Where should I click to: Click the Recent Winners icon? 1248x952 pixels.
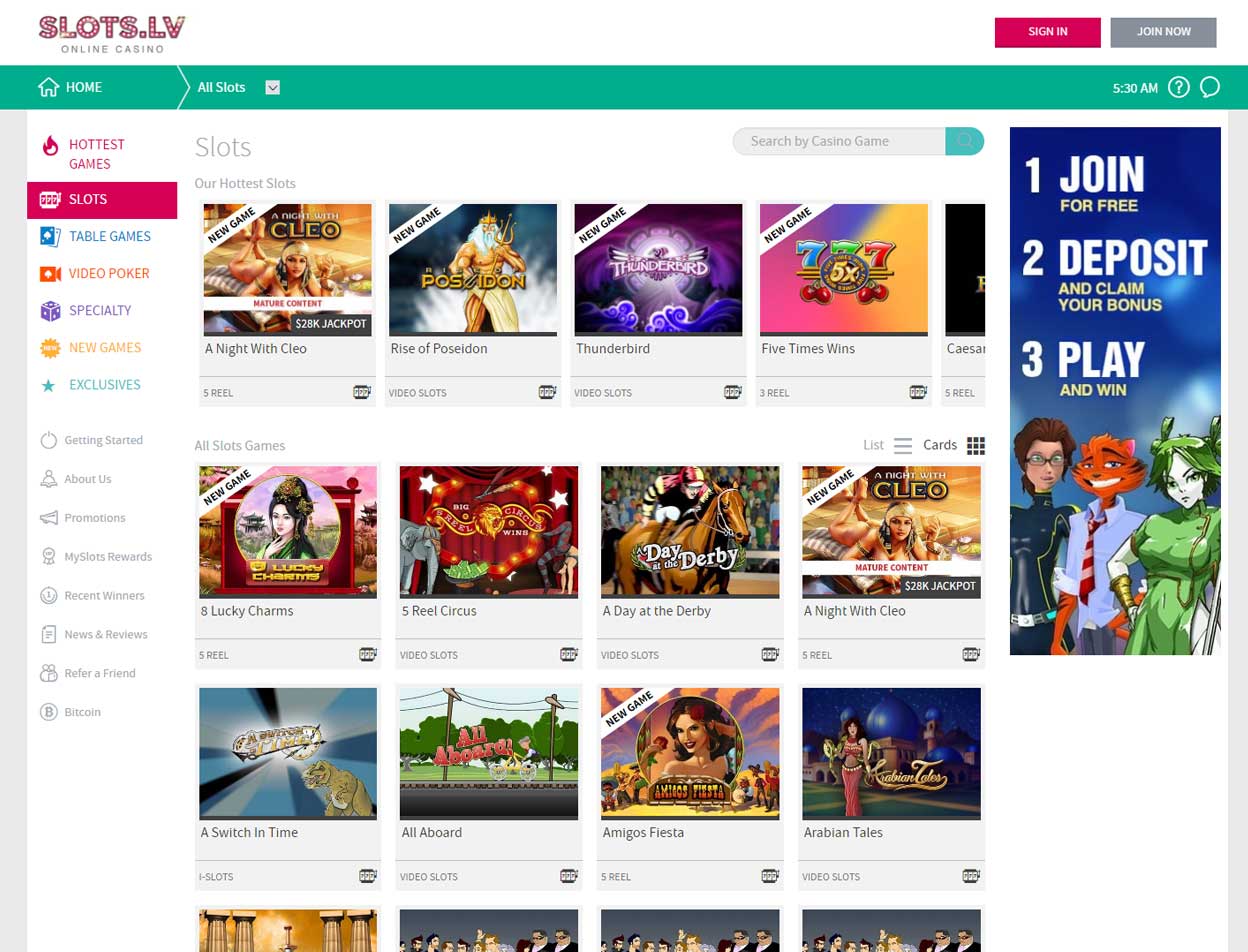[x=48, y=595]
